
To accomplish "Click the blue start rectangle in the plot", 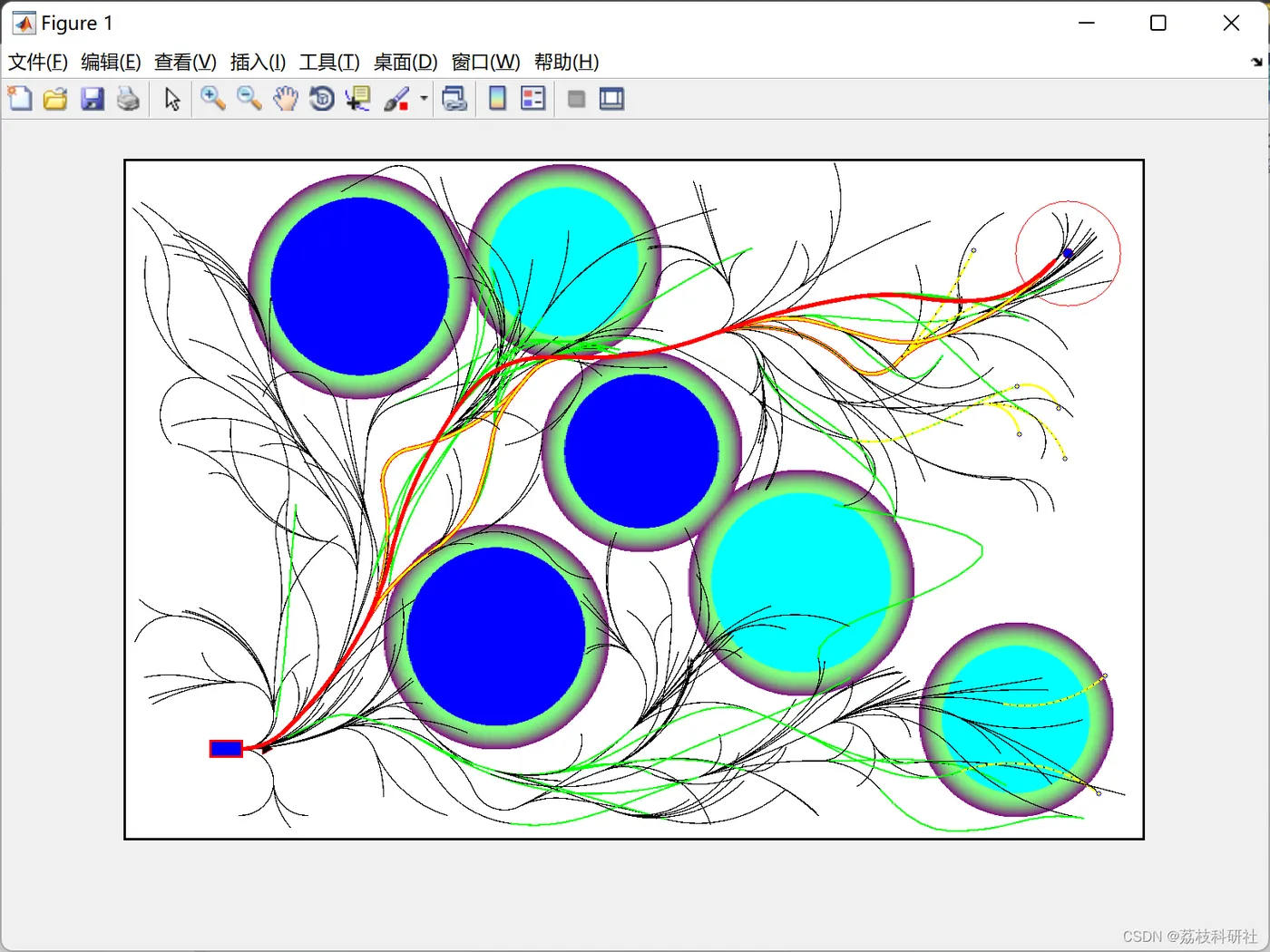I will click(x=226, y=748).
